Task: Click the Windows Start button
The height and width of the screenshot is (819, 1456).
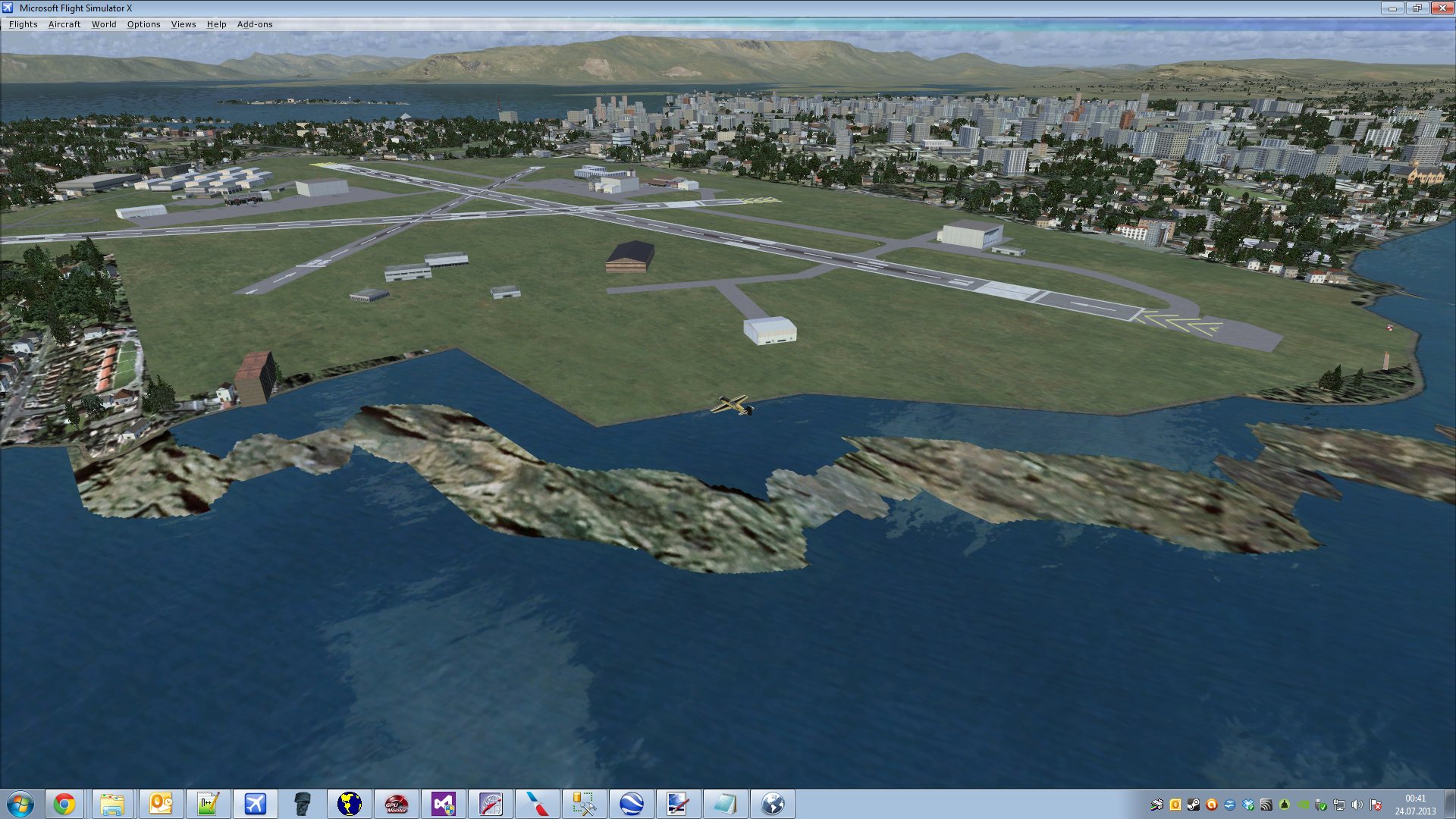Action: tap(20, 804)
